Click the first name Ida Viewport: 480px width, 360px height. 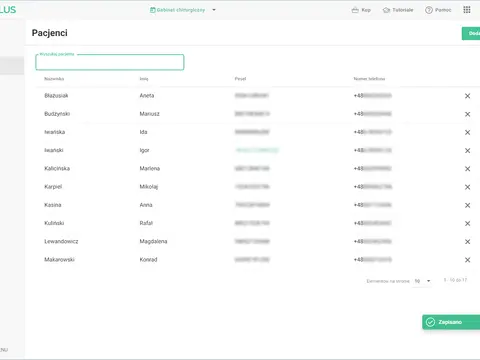(x=143, y=132)
